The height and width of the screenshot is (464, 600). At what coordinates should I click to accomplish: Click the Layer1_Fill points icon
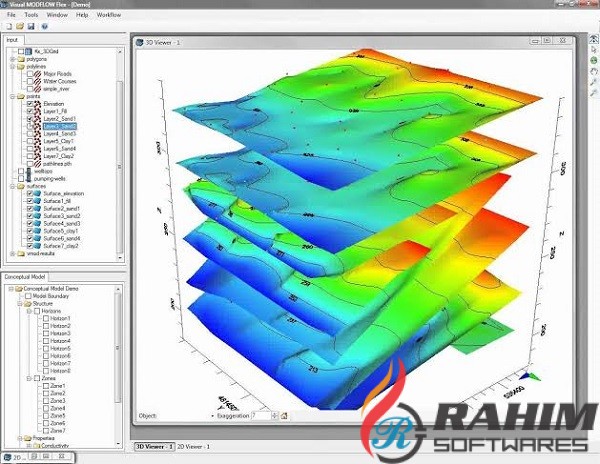(x=38, y=111)
